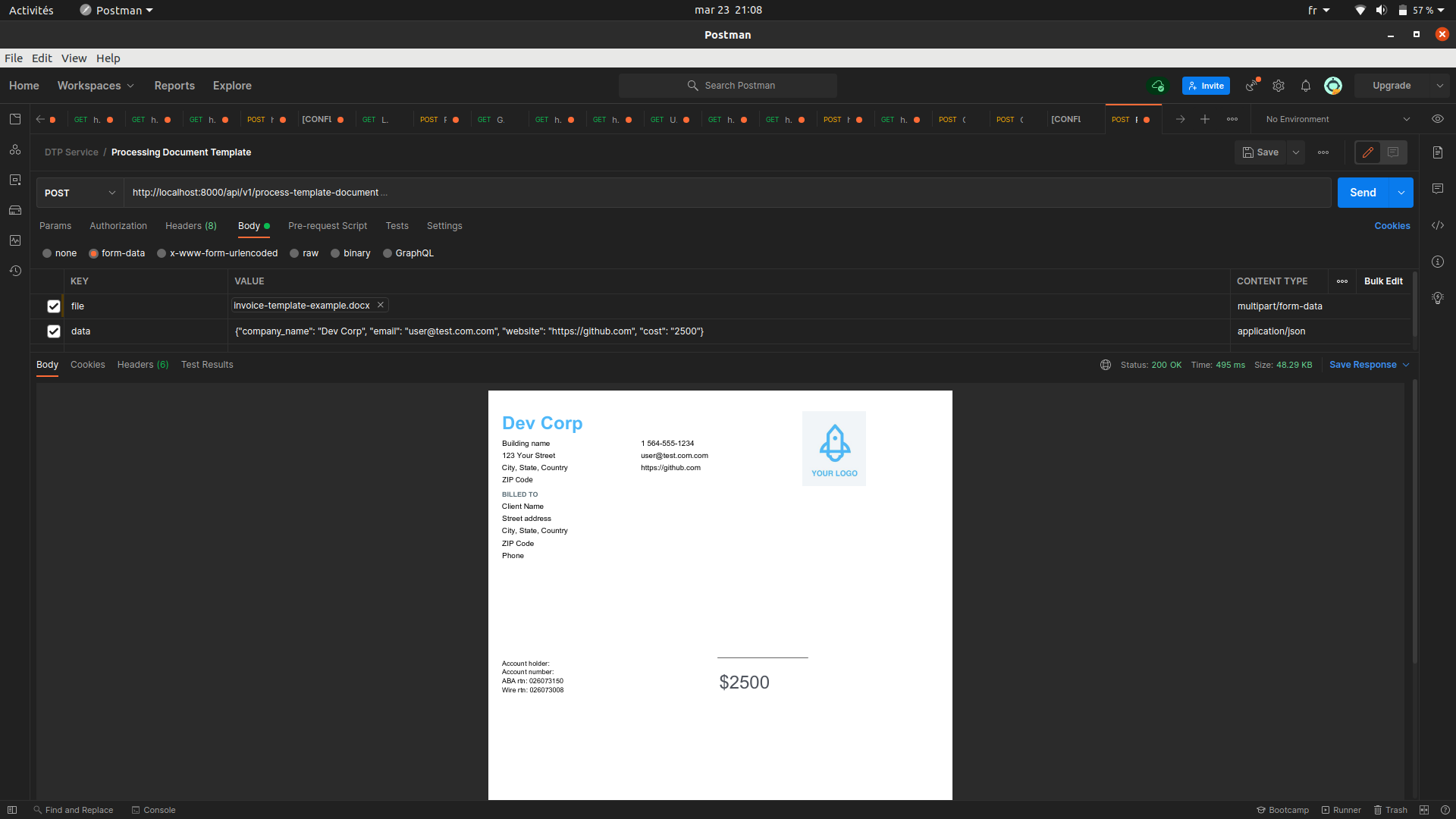The height and width of the screenshot is (819, 1456).
Task: Open the Collections sidebar icon
Action: (x=15, y=119)
